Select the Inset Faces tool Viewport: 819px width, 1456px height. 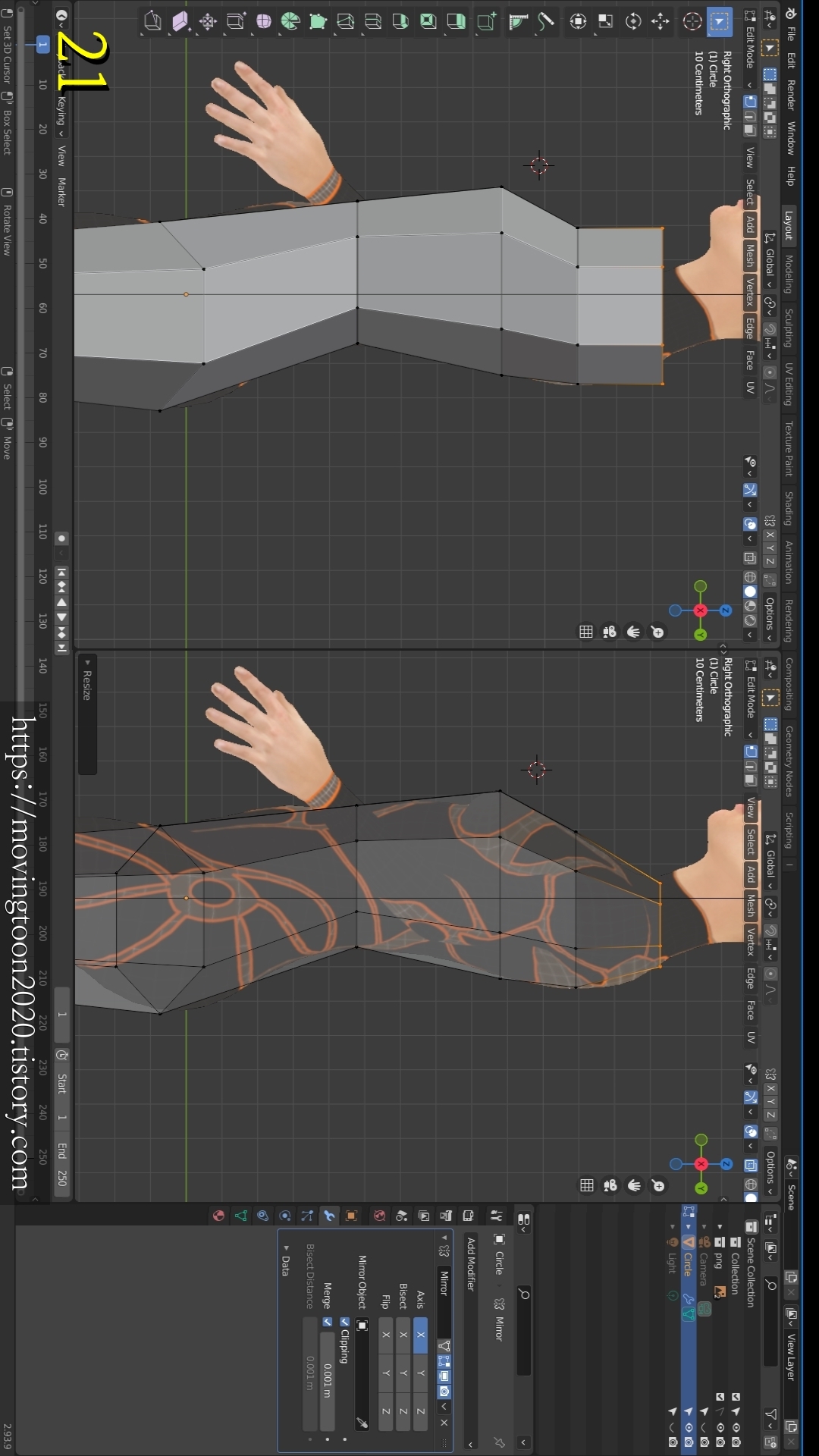tap(428, 22)
